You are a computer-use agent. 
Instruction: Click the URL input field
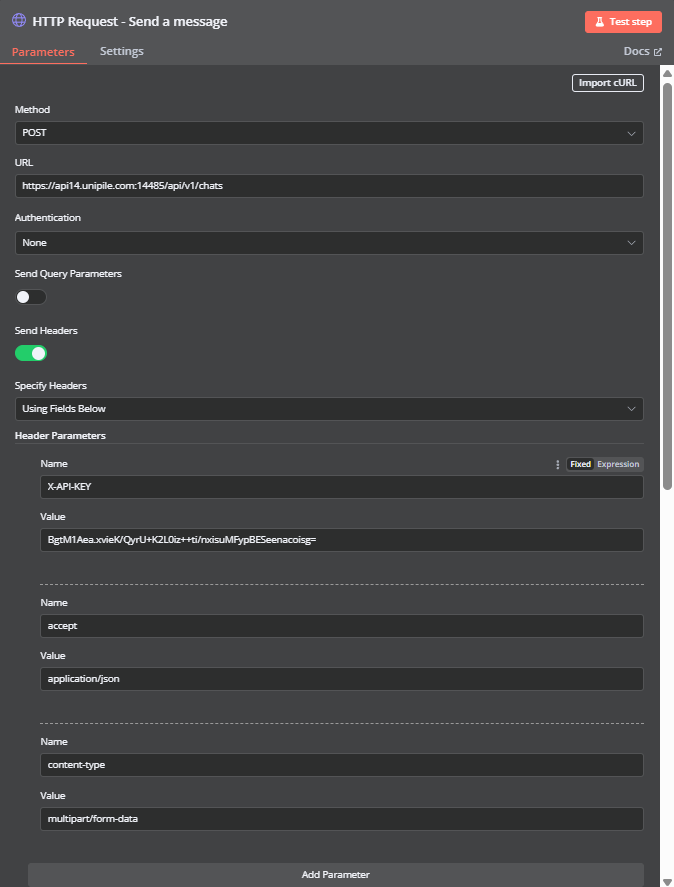coord(329,186)
